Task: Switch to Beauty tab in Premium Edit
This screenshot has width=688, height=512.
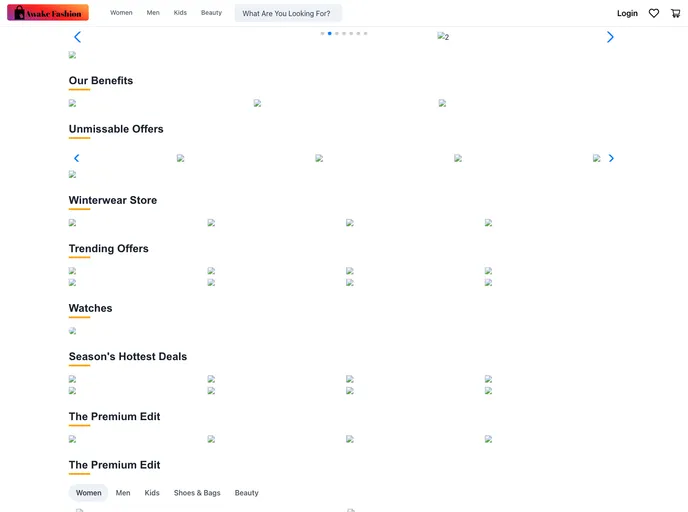Action: 246,493
